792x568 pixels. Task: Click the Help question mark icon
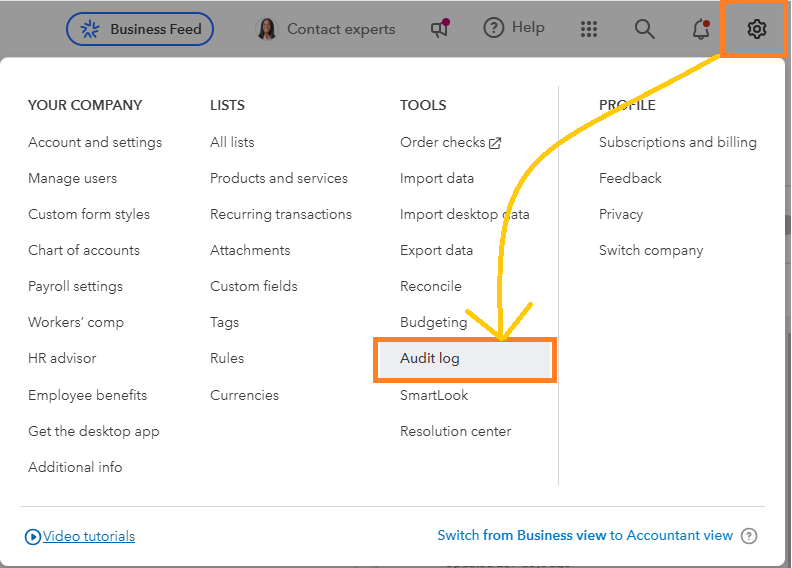click(493, 28)
